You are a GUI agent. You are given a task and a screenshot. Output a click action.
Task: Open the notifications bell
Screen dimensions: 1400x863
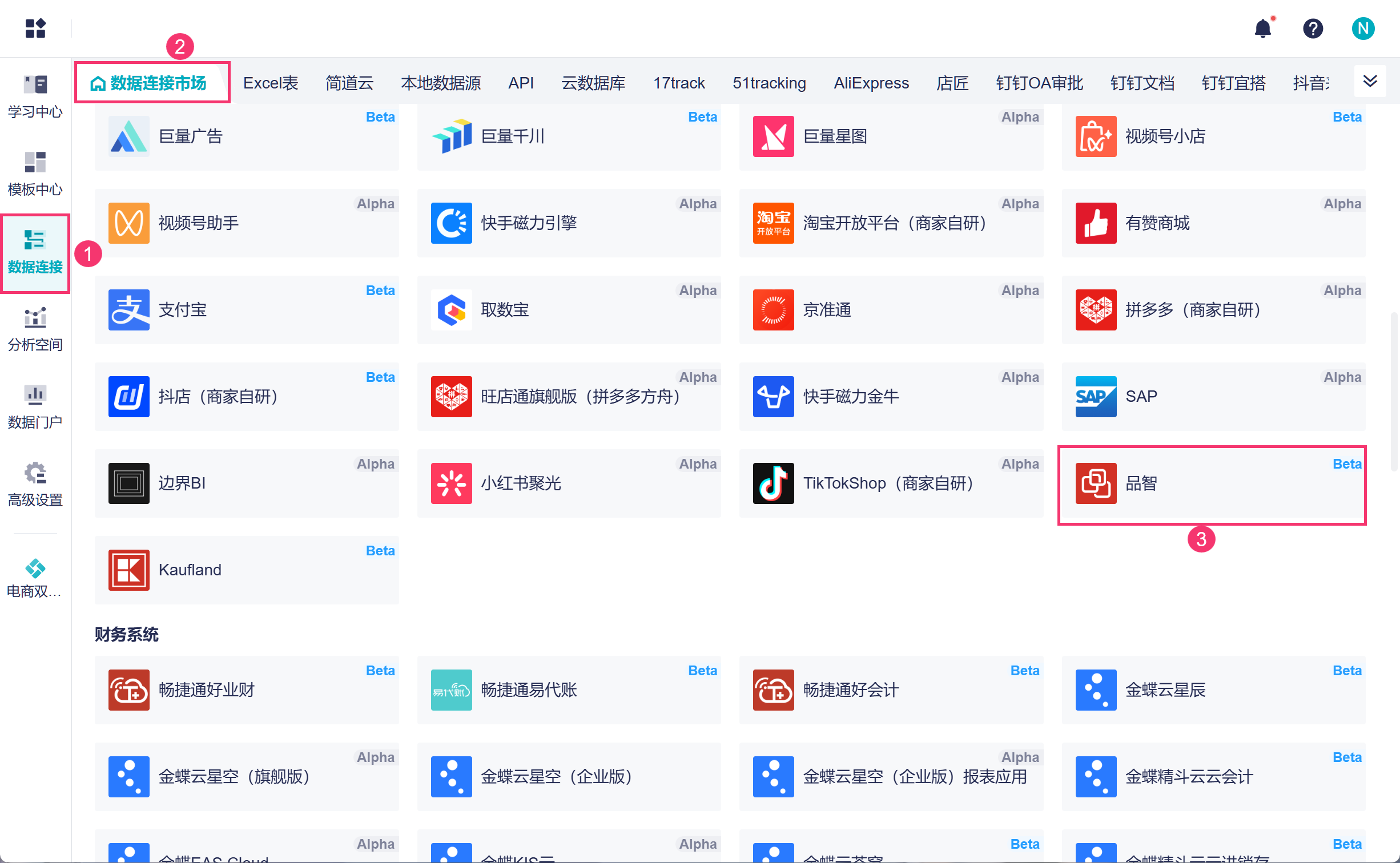tap(1263, 28)
